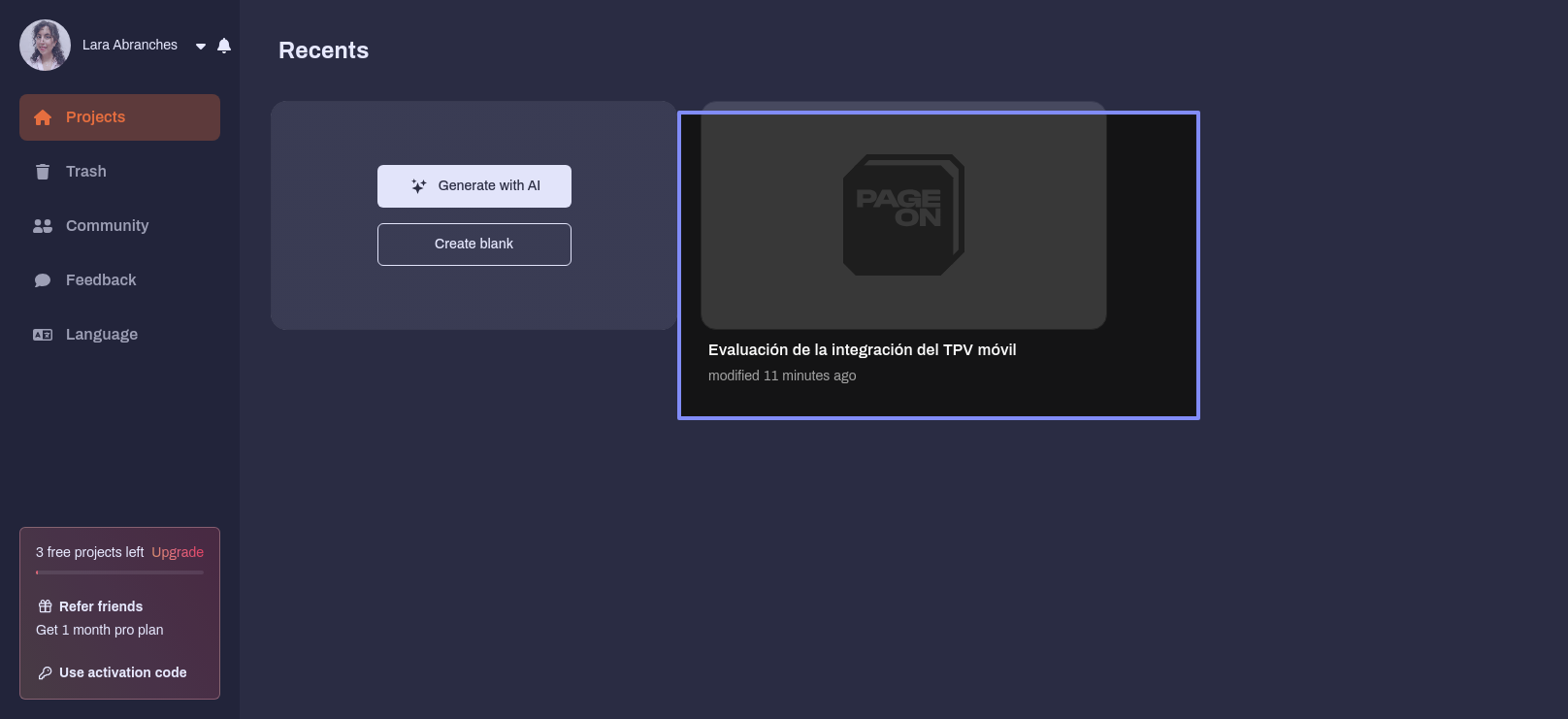Open Lara Abranches profile avatar
The image size is (1568, 719).
(45, 46)
